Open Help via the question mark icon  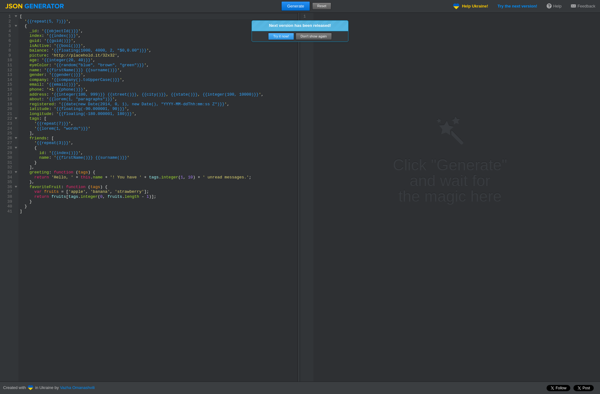pyautogui.click(x=549, y=6)
